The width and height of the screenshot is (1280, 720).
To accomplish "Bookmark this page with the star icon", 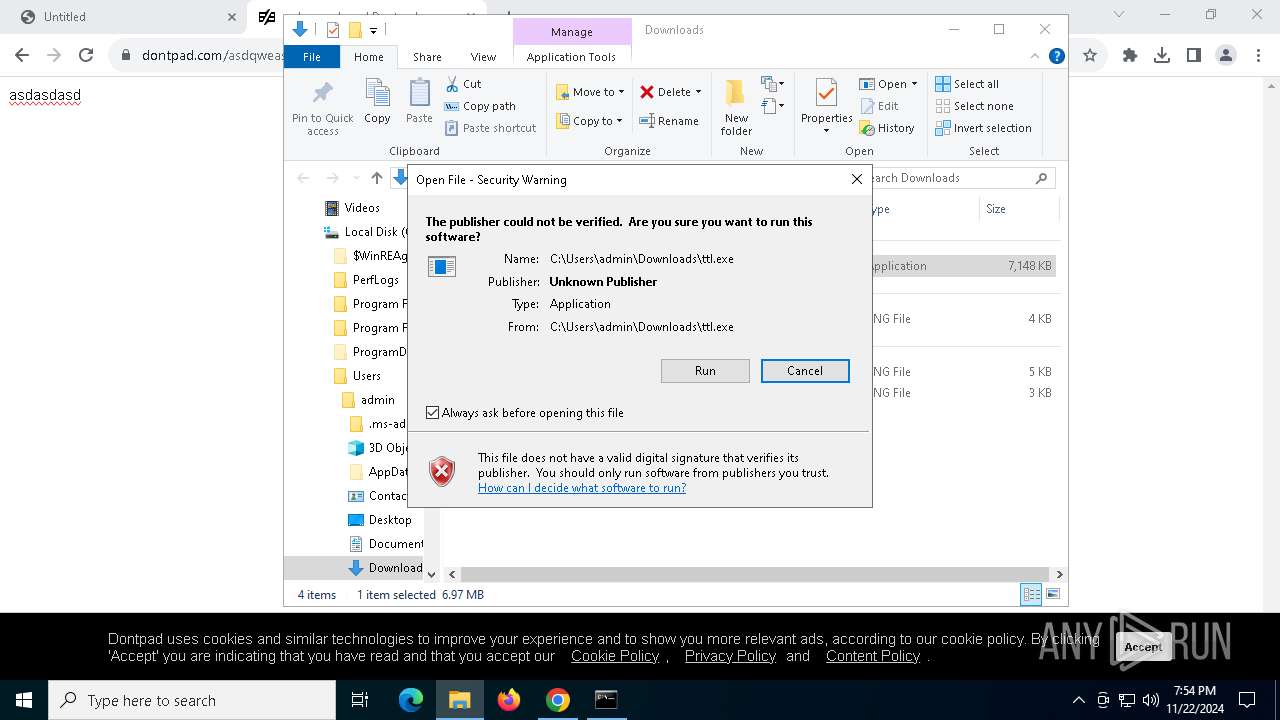I will point(1090,56).
